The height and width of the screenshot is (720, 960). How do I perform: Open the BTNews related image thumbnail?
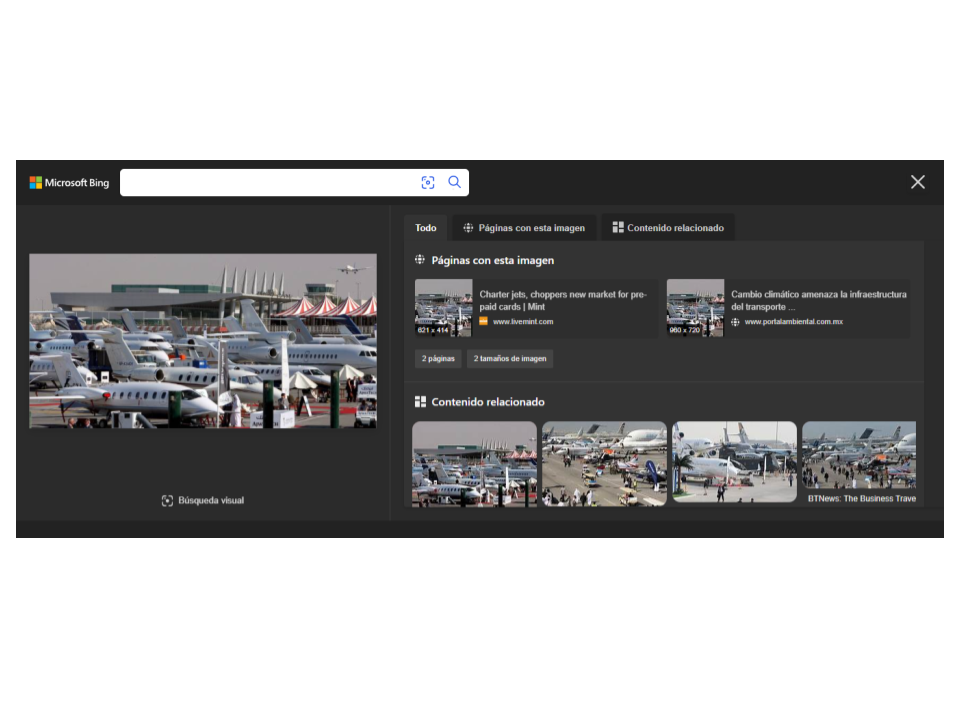858,463
